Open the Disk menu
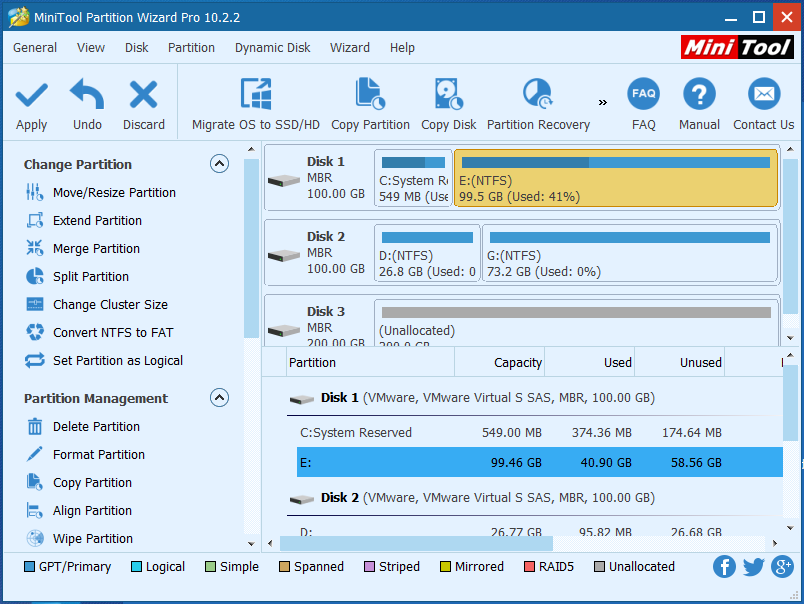Screen dimensions: 804x604 (x=136, y=48)
